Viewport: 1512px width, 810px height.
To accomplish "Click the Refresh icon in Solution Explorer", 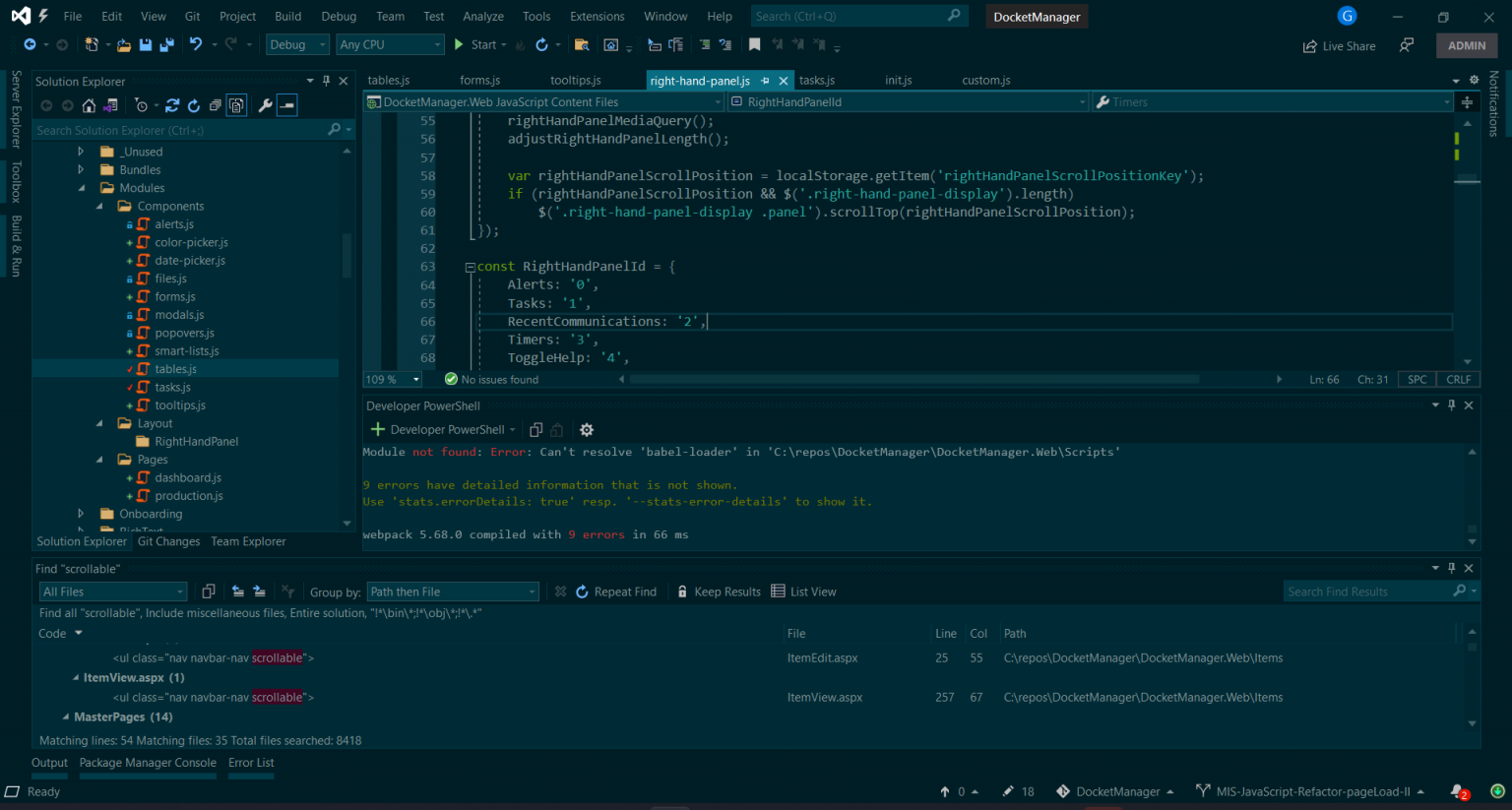I will [194, 106].
